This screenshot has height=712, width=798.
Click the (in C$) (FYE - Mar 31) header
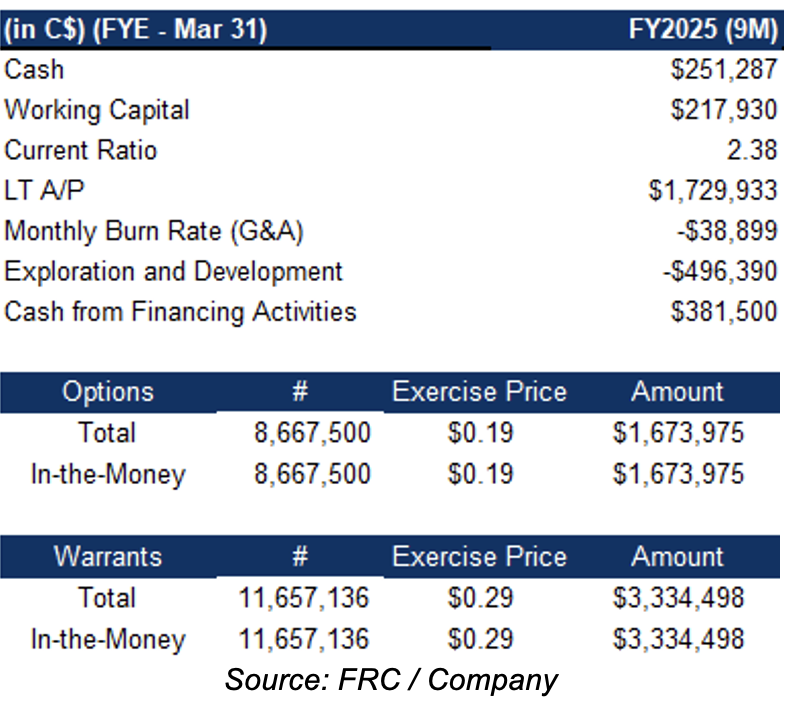136,30
